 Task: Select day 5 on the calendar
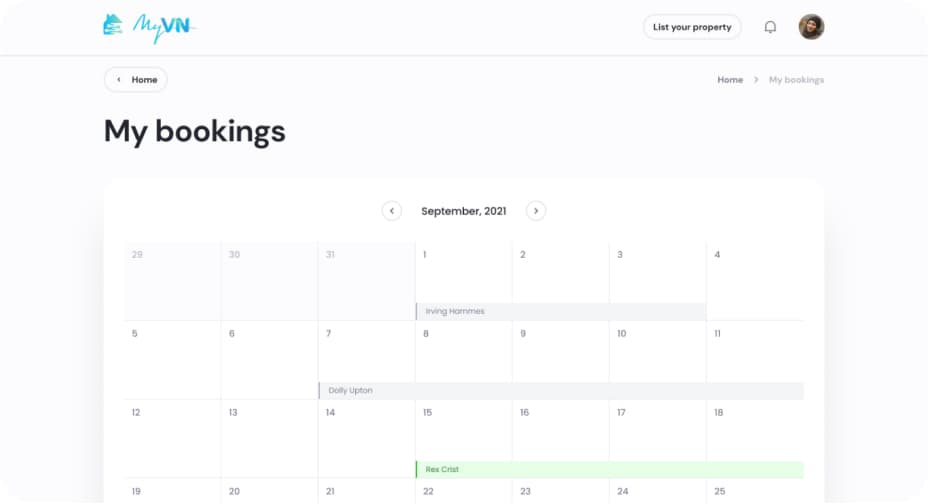pos(172,360)
